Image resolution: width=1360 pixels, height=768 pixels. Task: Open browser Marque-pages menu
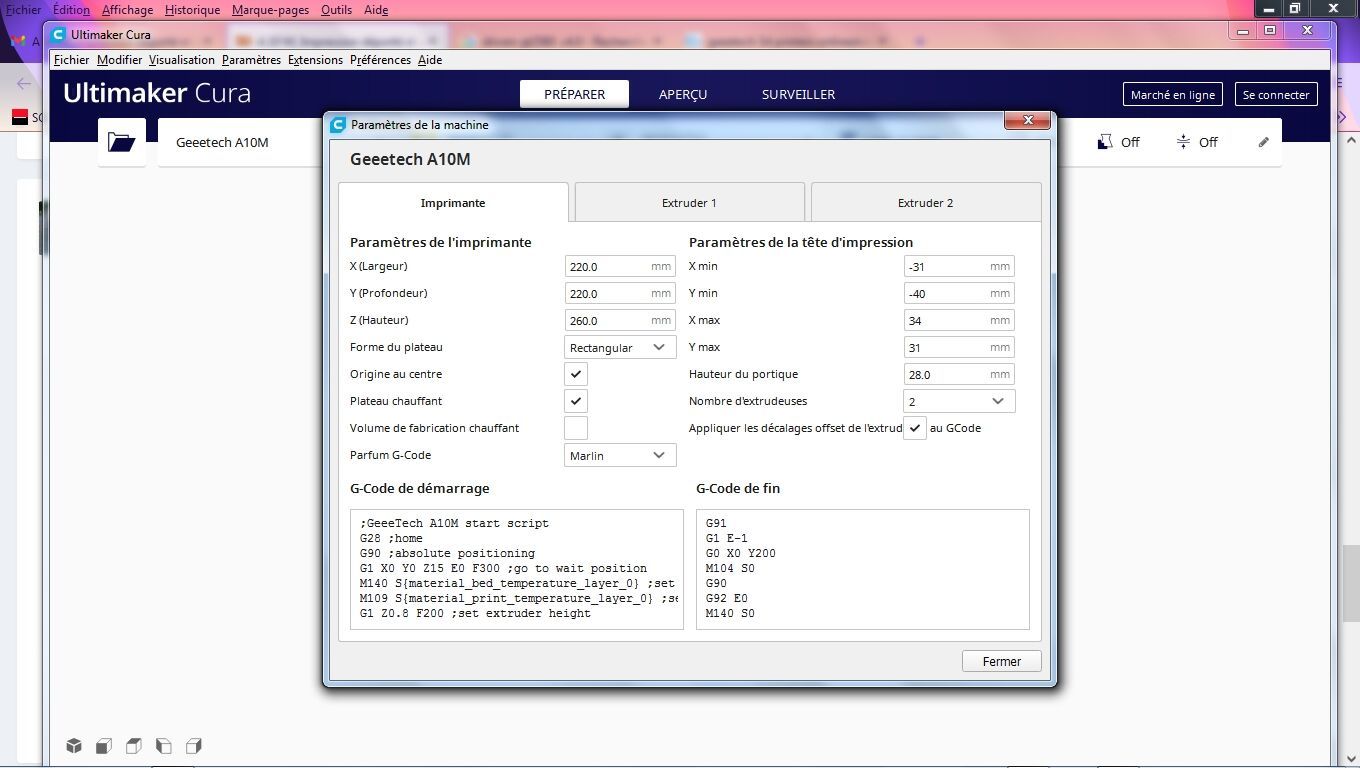270,10
